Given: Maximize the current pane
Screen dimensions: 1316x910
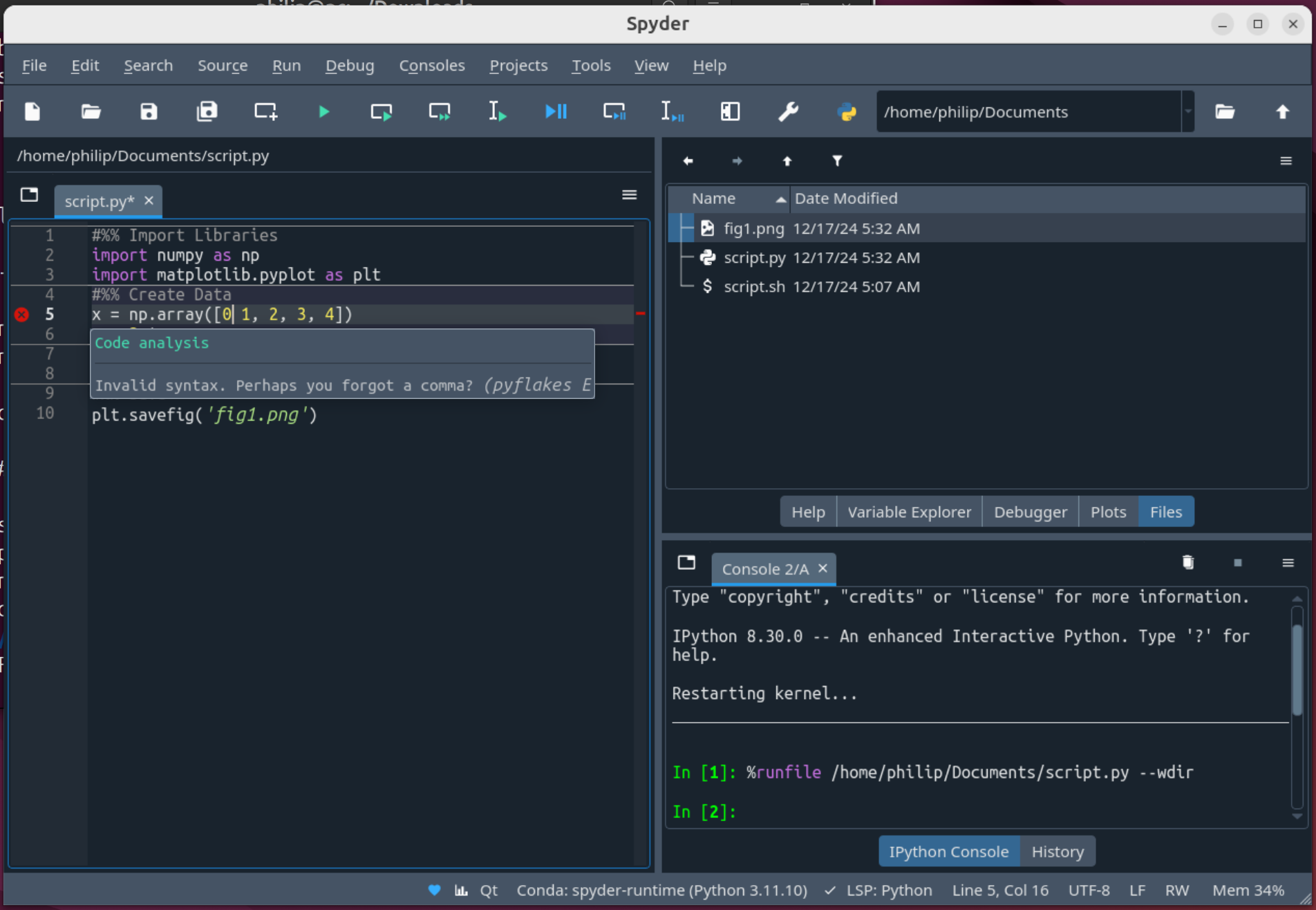Looking at the screenshot, I should coord(730,111).
